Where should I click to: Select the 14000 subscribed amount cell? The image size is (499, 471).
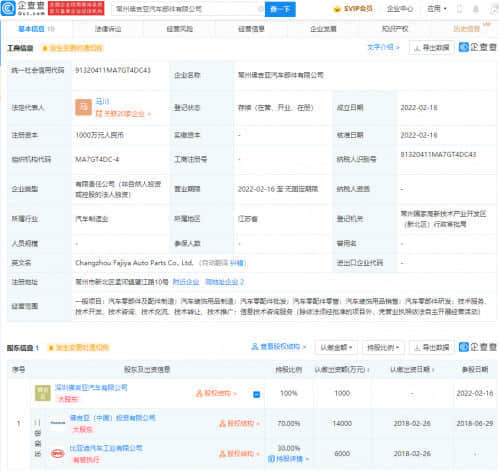pos(342,423)
